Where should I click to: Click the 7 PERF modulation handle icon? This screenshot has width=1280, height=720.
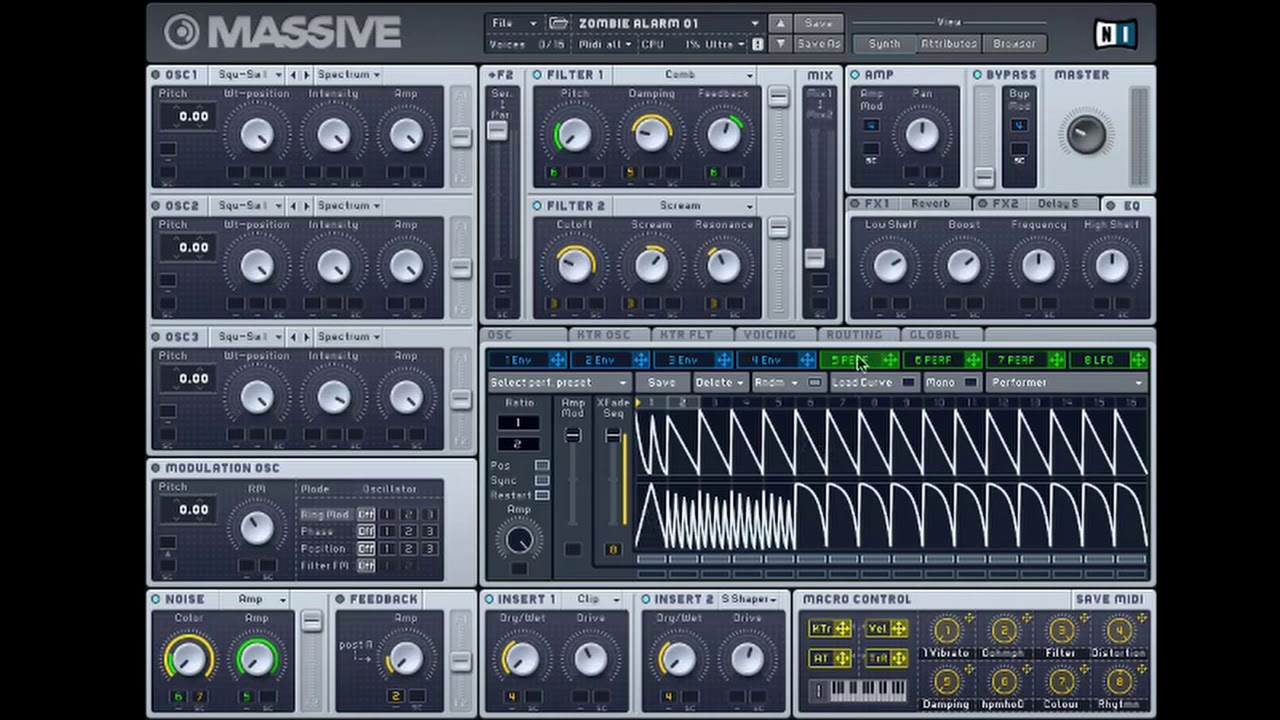1056,360
